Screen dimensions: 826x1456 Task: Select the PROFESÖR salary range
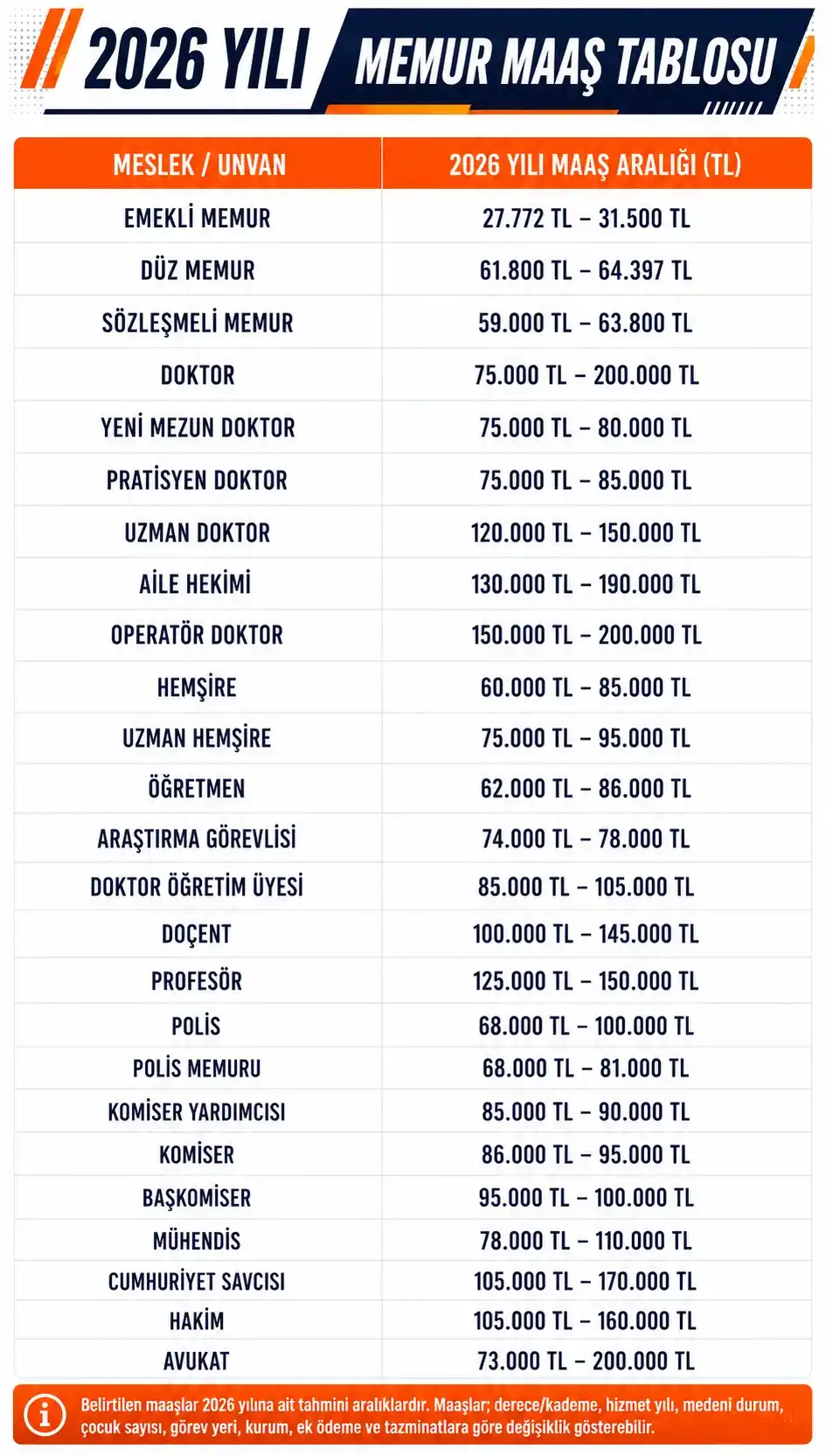(586, 981)
